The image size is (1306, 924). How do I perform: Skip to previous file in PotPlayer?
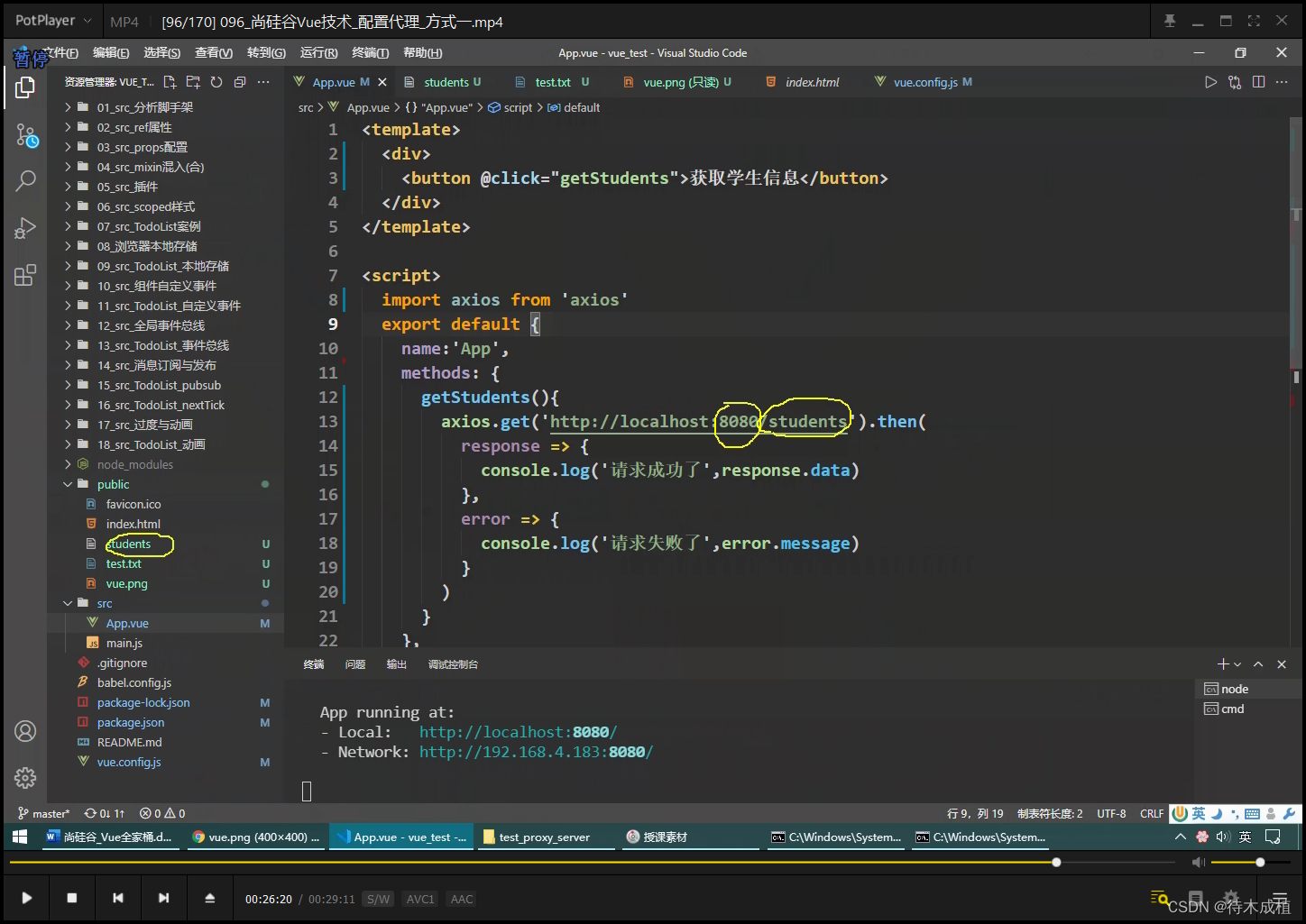pyautogui.click(x=118, y=898)
